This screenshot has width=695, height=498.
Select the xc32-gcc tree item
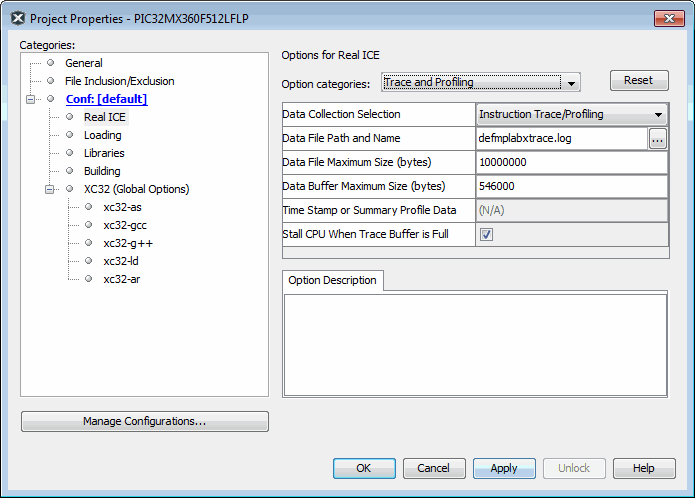point(124,225)
